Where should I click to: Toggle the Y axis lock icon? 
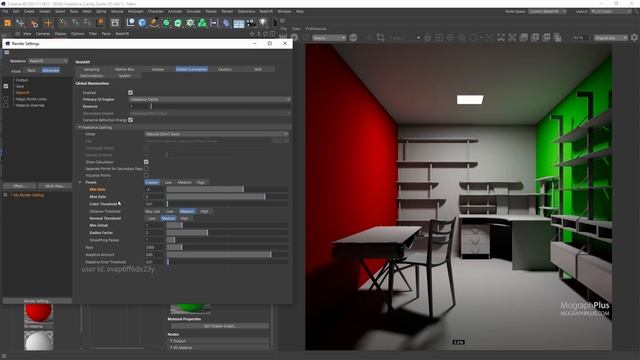click(75, 22)
